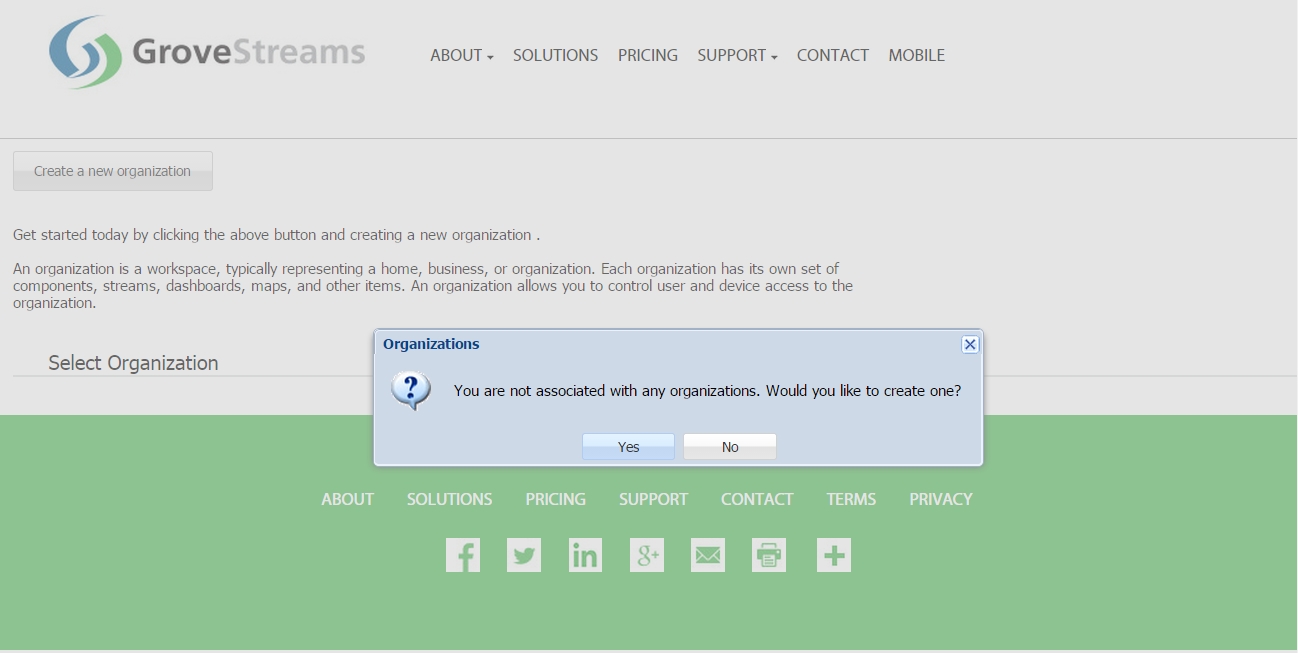Click the Twitter bird icon
Image resolution: width=1298 pixels, height=653 pixels.
(524, 555)
